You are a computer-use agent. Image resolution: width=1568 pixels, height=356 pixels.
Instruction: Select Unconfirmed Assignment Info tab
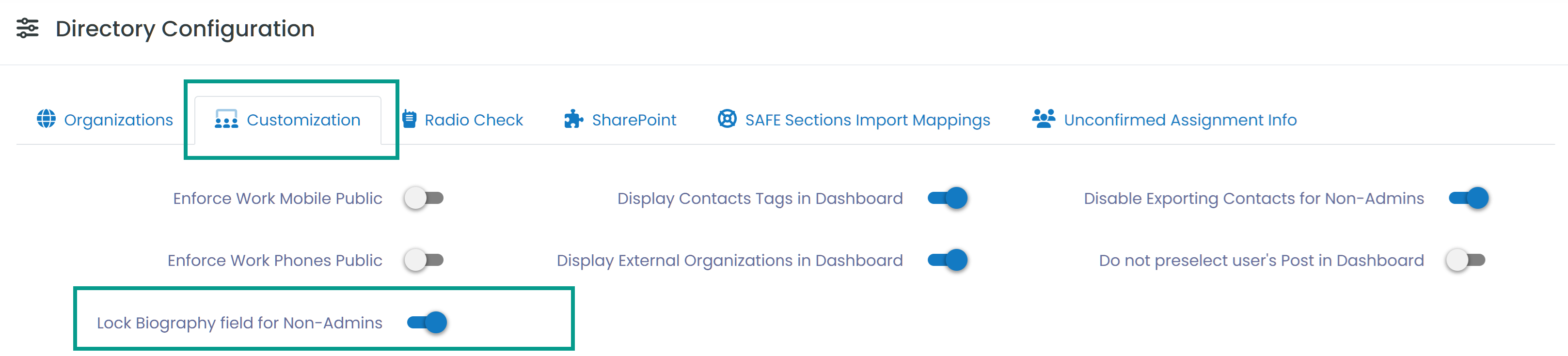1164,120
